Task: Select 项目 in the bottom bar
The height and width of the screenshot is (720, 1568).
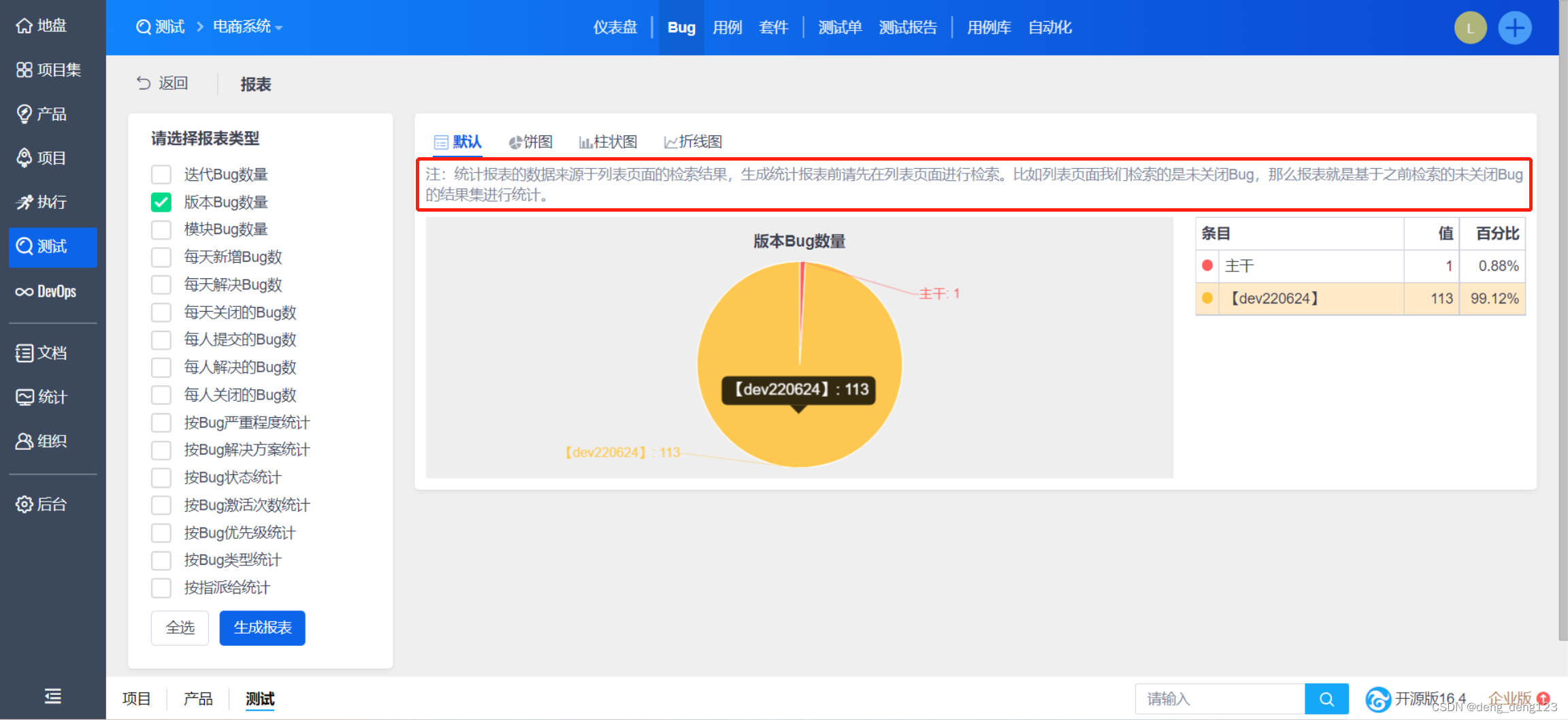Action: click(136, 699)
